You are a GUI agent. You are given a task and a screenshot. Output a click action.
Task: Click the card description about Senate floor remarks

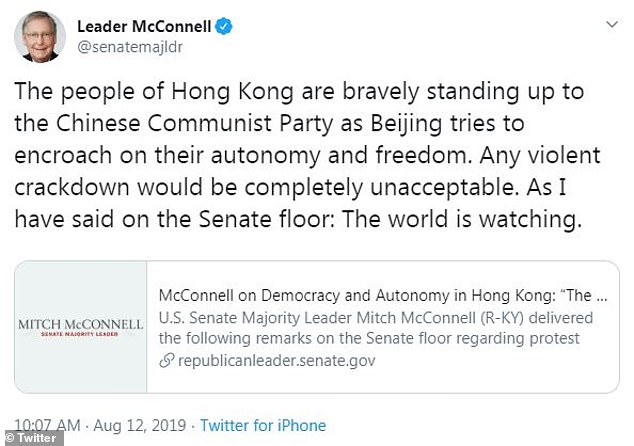(378, 327)
